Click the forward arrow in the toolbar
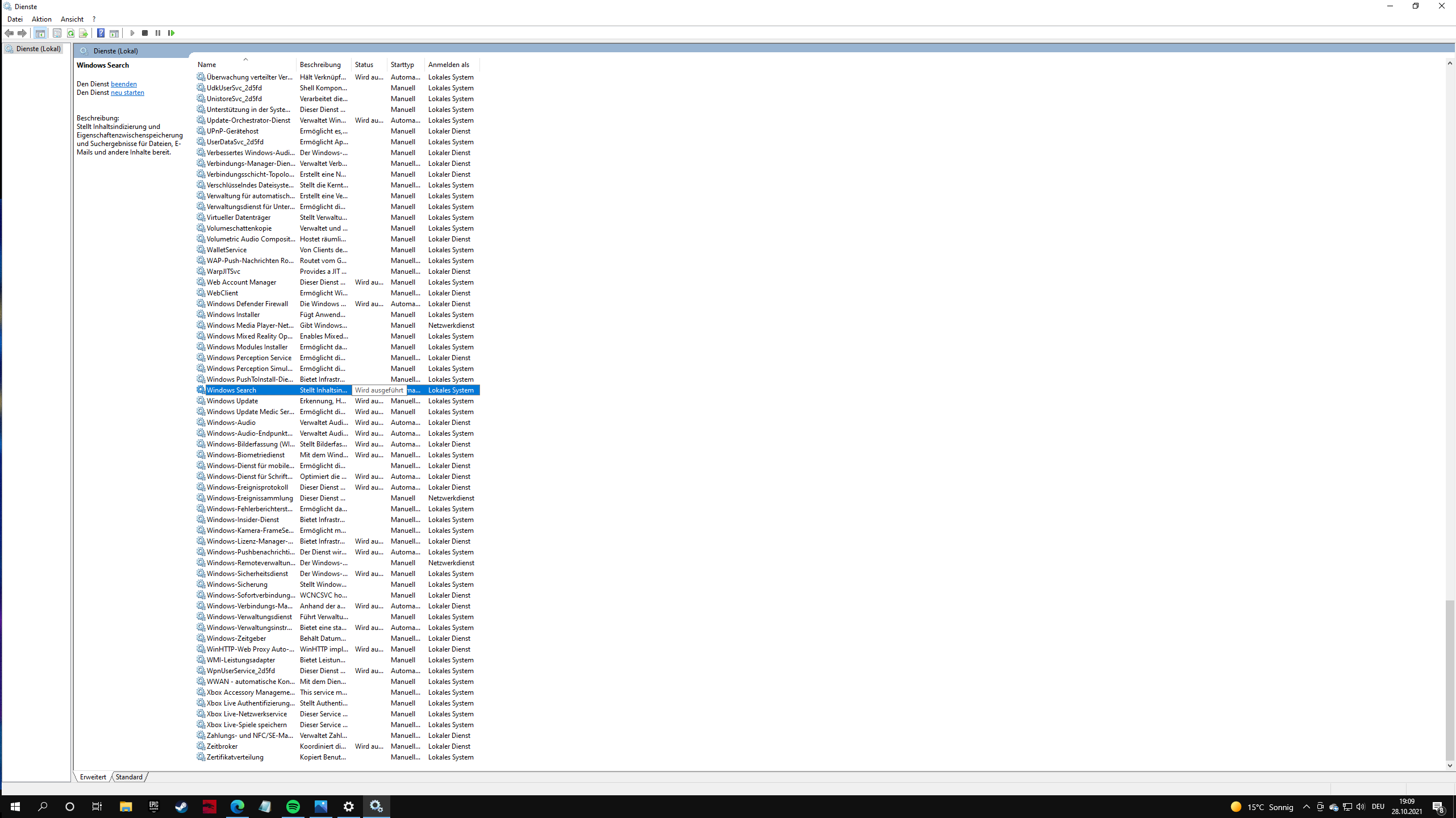The width and height of the screenshot is (1456, 818). 22,33
